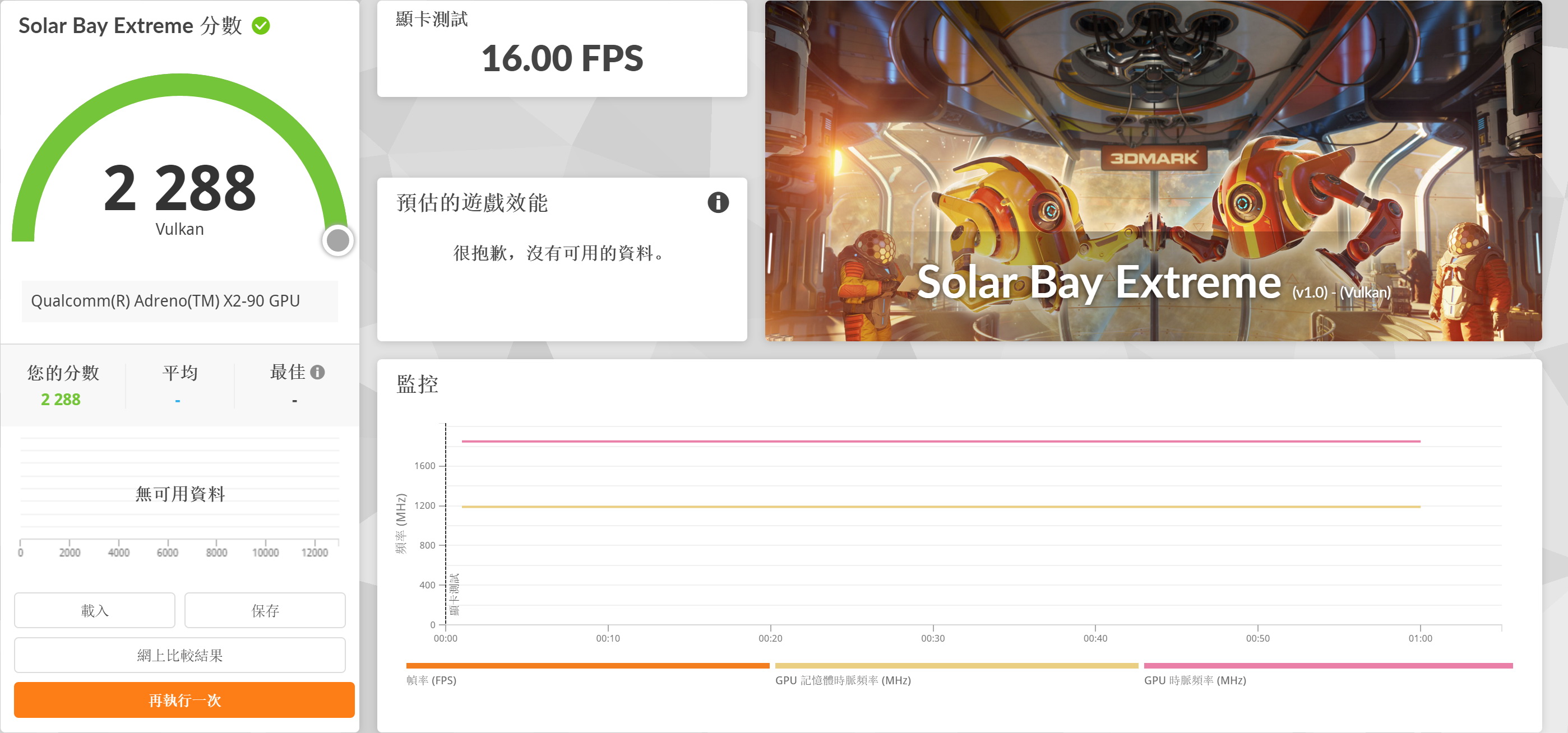Click the 您的分數 2 288 value
Screen dimensions: 1568x733
(60, 399)
